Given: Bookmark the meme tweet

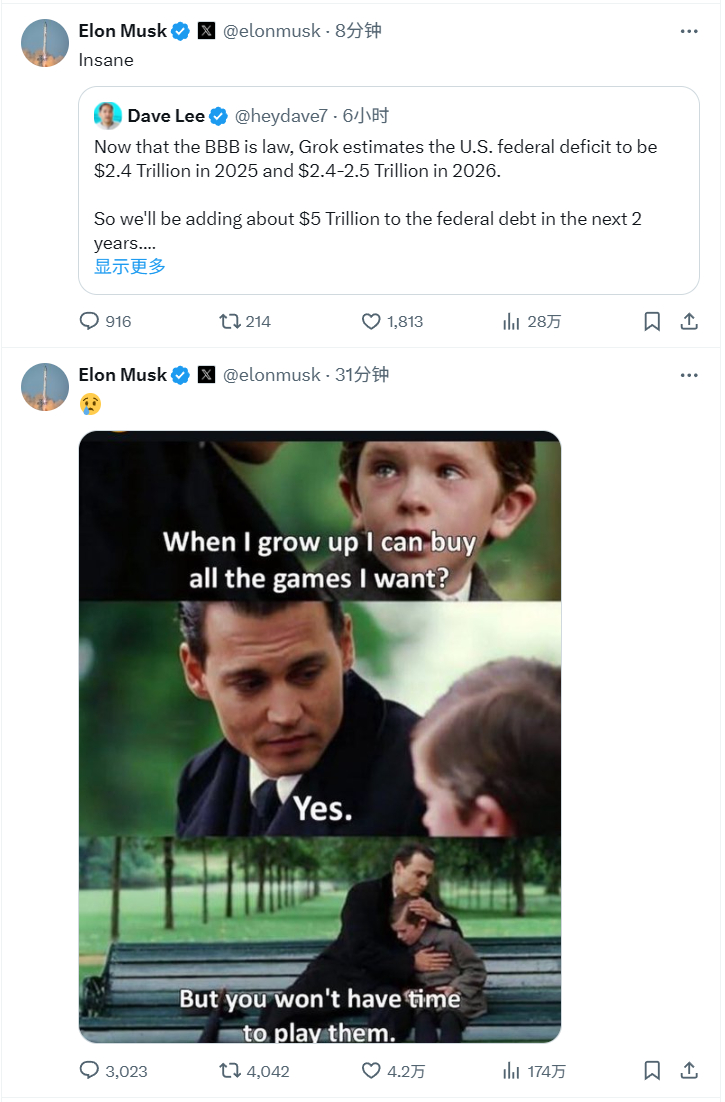Looking at the screenshot, I should 652,1070.
